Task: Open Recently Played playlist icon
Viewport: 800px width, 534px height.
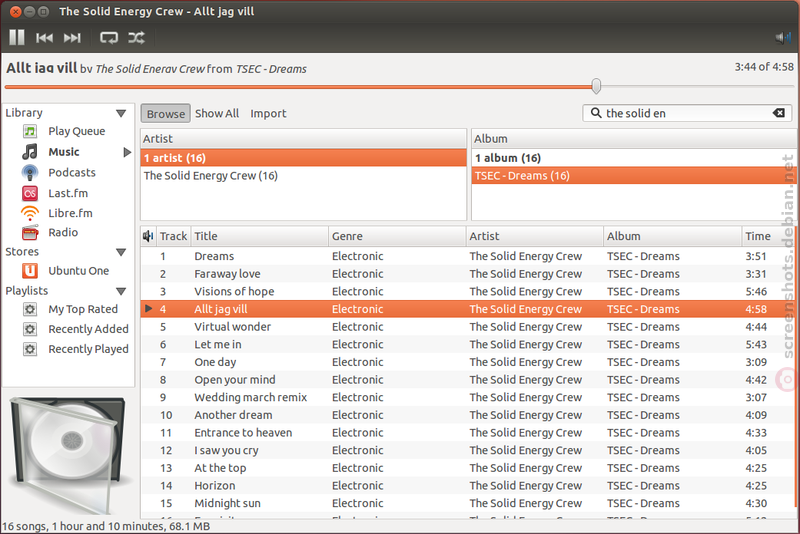Action: [30, 349]
